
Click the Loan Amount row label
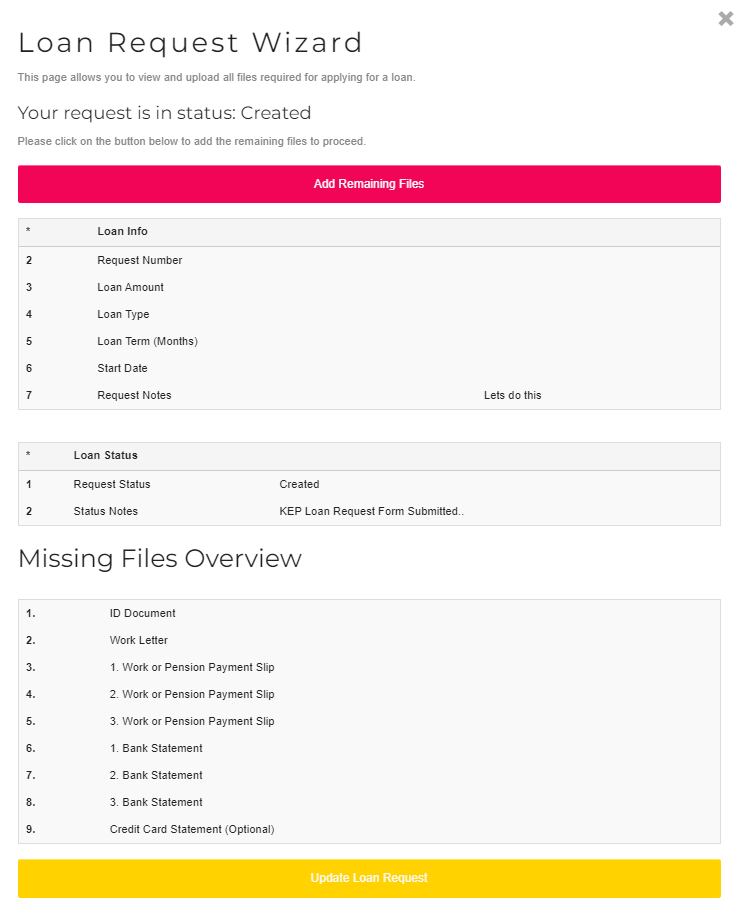coord(131,287)
